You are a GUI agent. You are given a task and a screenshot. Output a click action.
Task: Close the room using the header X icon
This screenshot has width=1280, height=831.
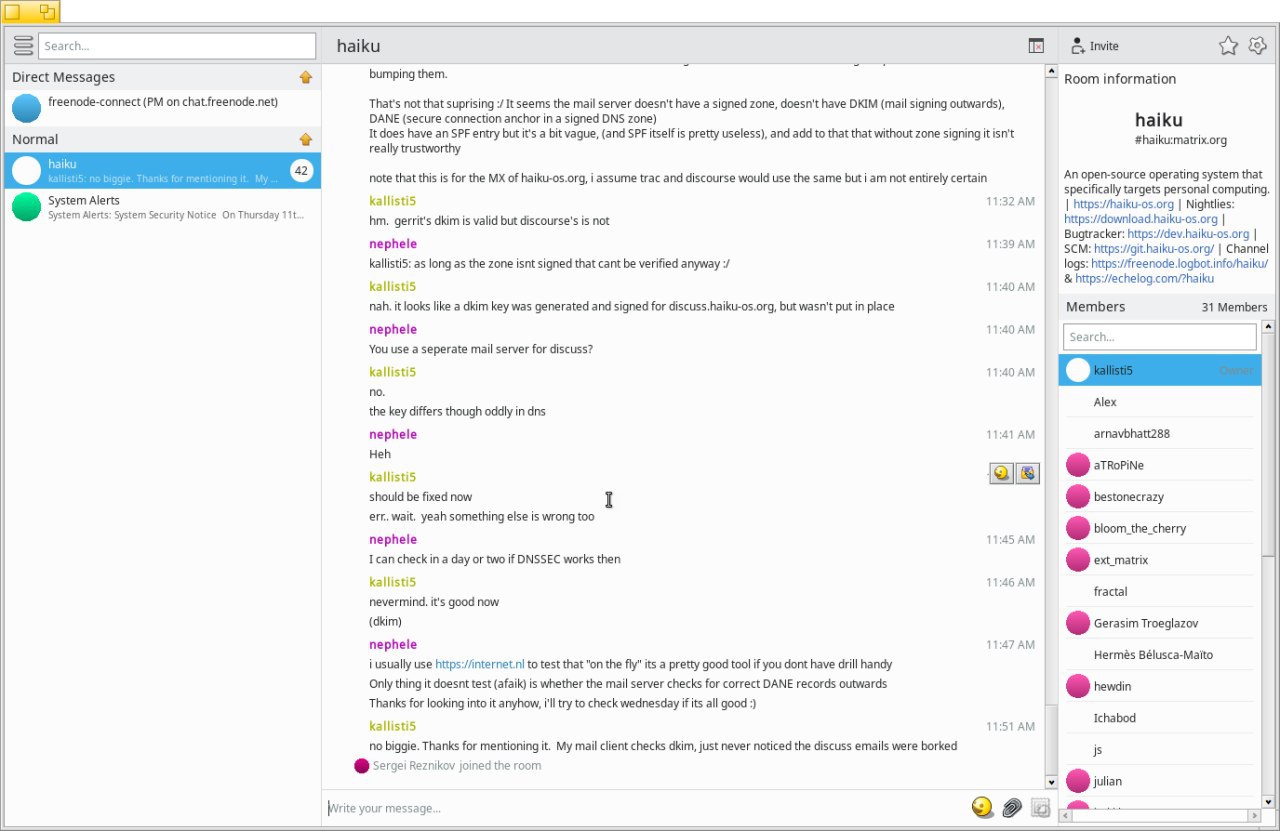click(1036, 46)
